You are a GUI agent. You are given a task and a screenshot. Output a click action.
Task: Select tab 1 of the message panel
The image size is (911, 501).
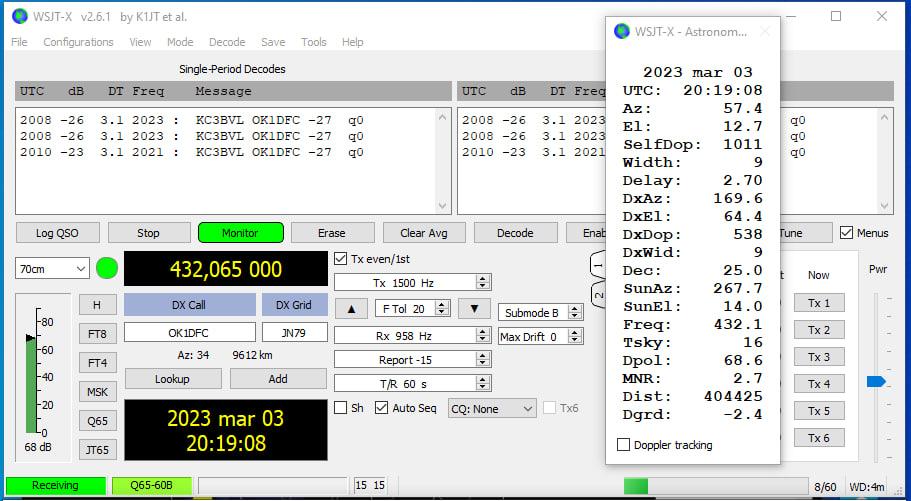click(x=598, y=266)
